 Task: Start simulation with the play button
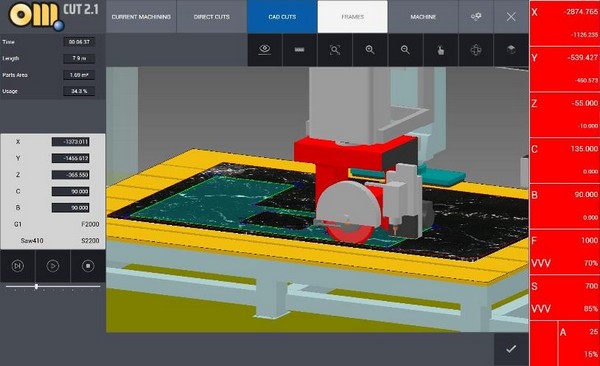[53, 266]
